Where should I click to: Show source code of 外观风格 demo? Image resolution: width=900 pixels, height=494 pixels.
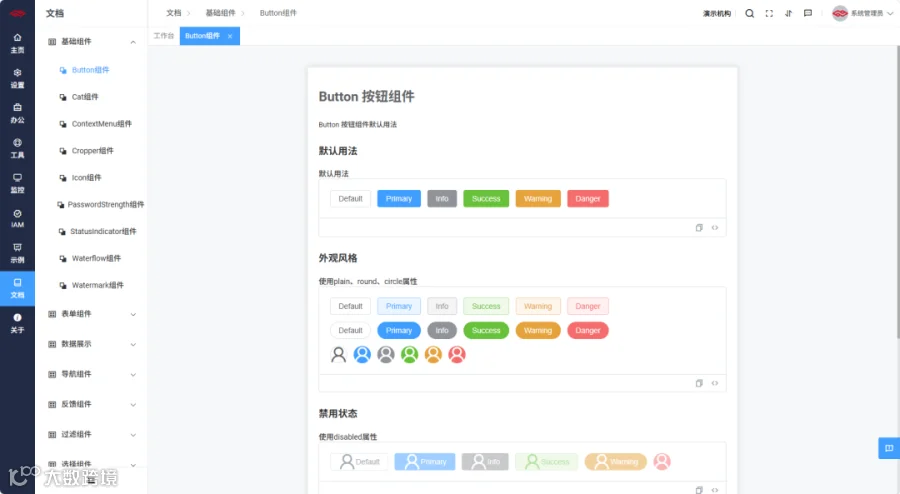pos(715,383)
